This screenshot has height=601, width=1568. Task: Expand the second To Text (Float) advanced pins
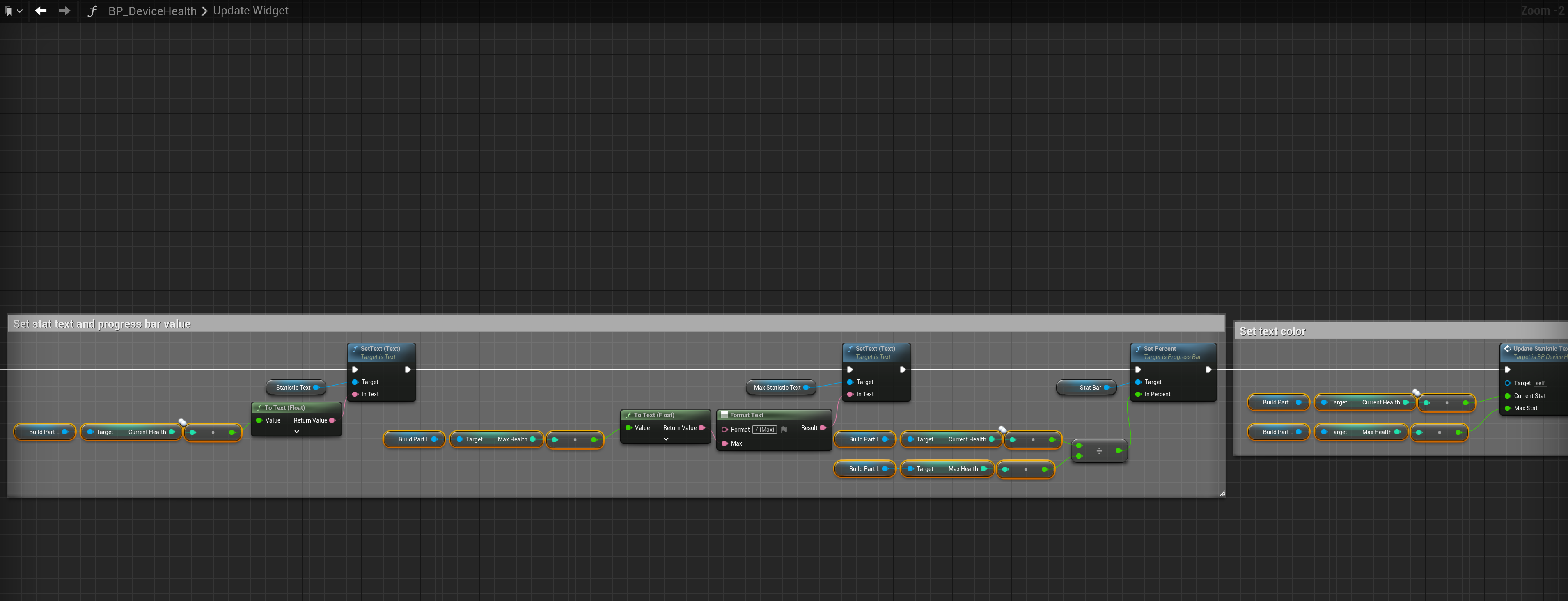(x=666, y=439)
